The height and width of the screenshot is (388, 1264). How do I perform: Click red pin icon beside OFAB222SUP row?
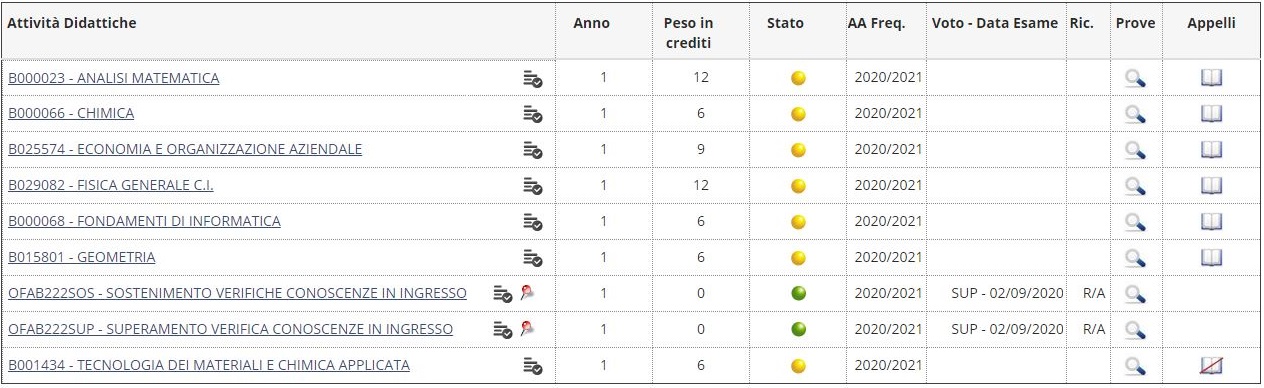pyautogui.click(x=528, y=329)
